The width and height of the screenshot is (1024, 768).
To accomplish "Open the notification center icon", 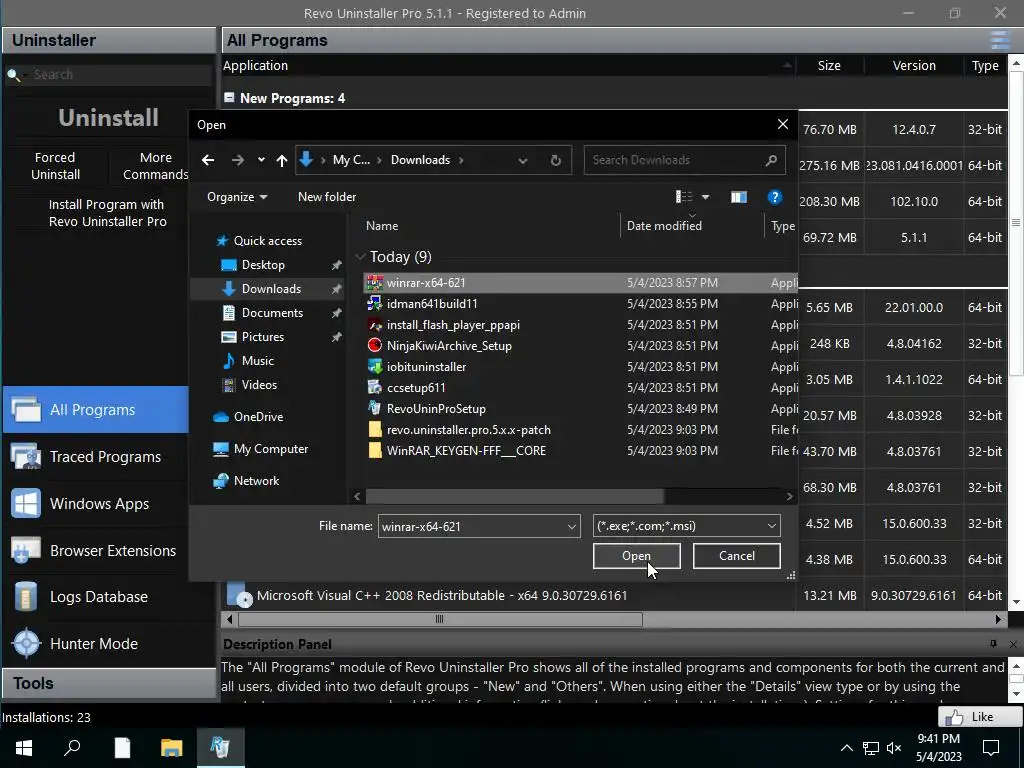I will (x=991, y=748).
